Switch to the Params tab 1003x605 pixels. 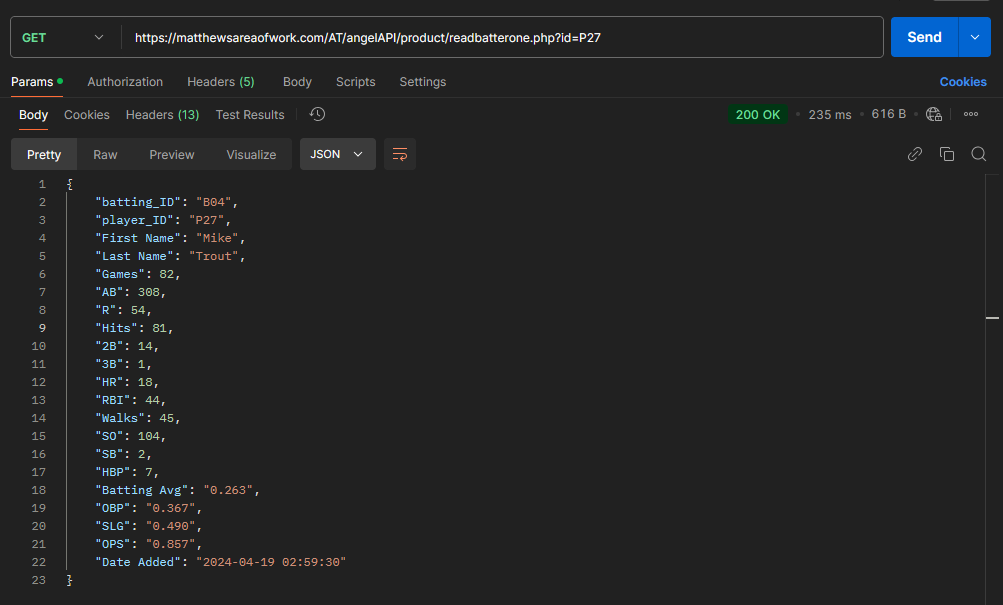36,82
